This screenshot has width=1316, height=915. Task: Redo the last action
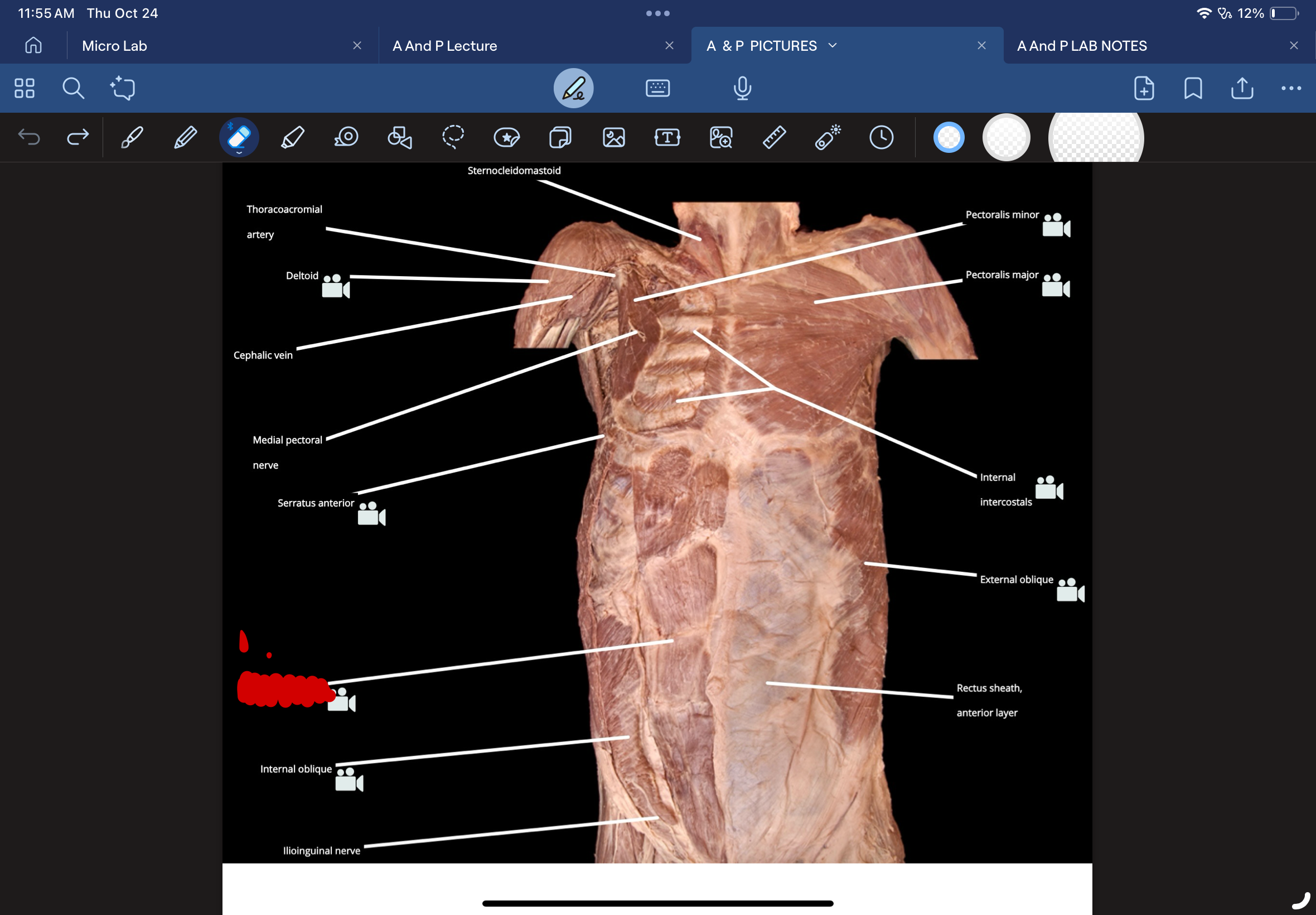[78, 137]
